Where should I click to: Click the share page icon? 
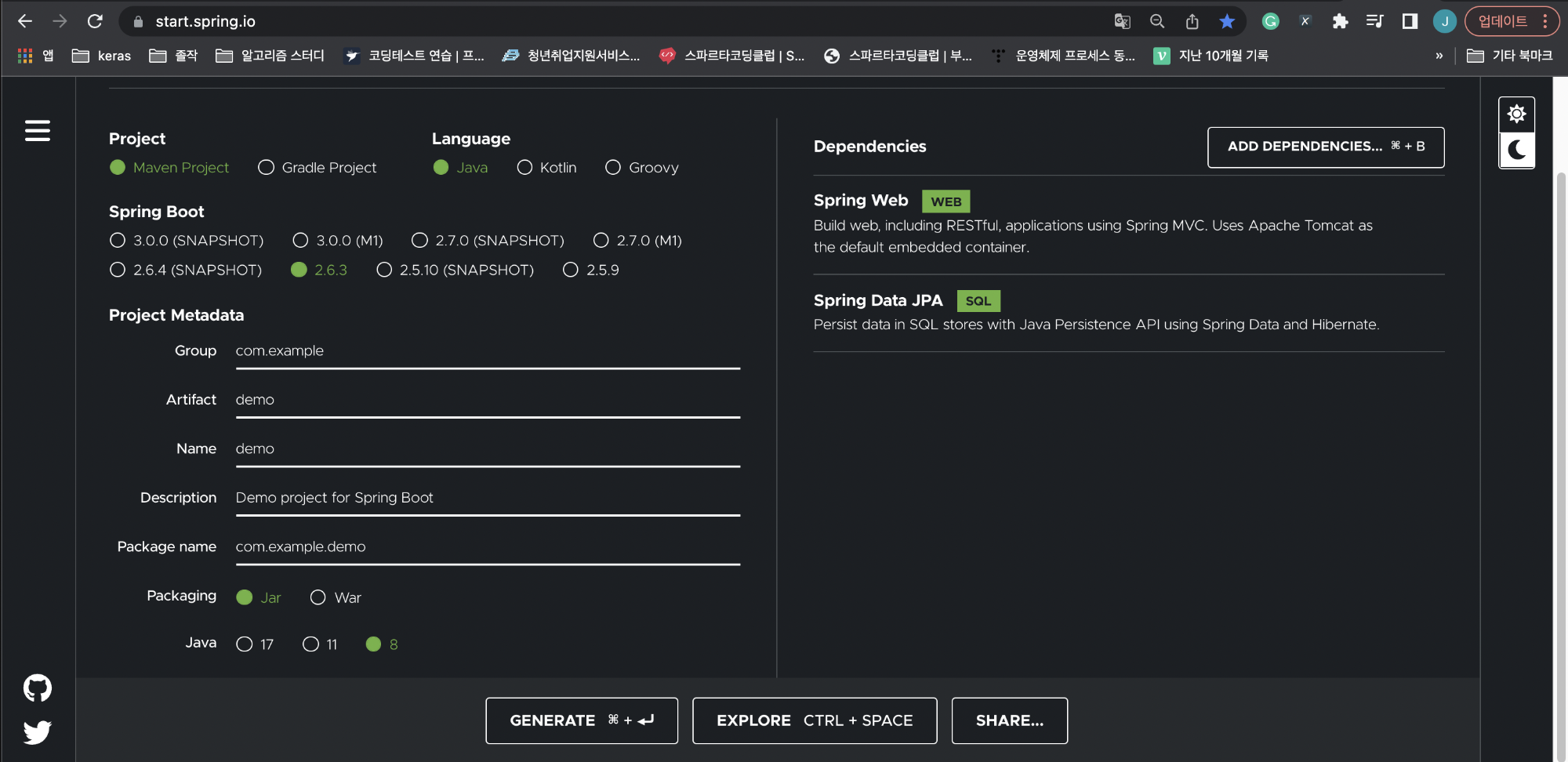click(x=1192, y=21)
